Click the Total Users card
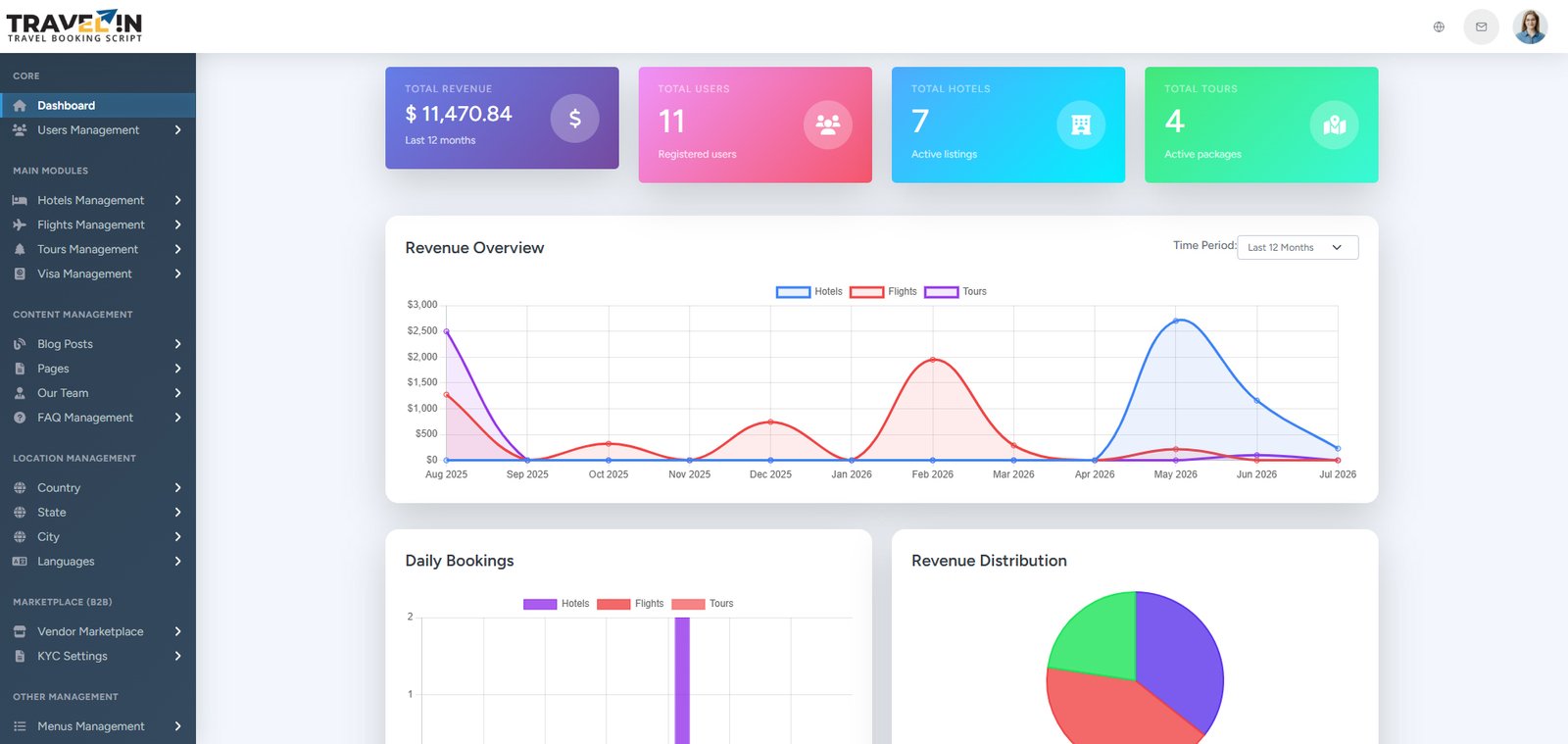The height and width of the screenshot is (744, 1568). tap(755, 124)
